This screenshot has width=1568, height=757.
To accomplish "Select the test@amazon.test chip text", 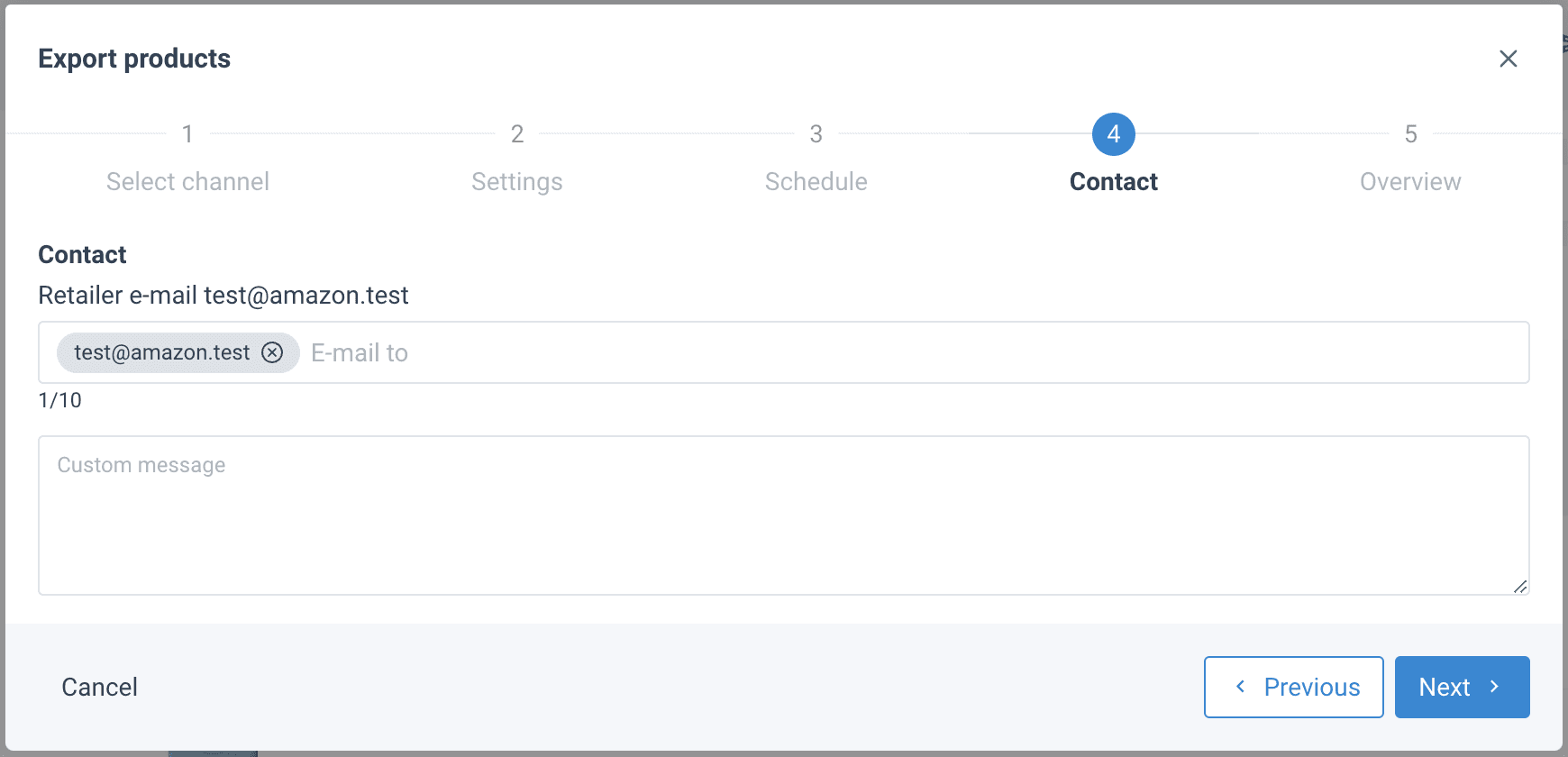I will (162, 352).
